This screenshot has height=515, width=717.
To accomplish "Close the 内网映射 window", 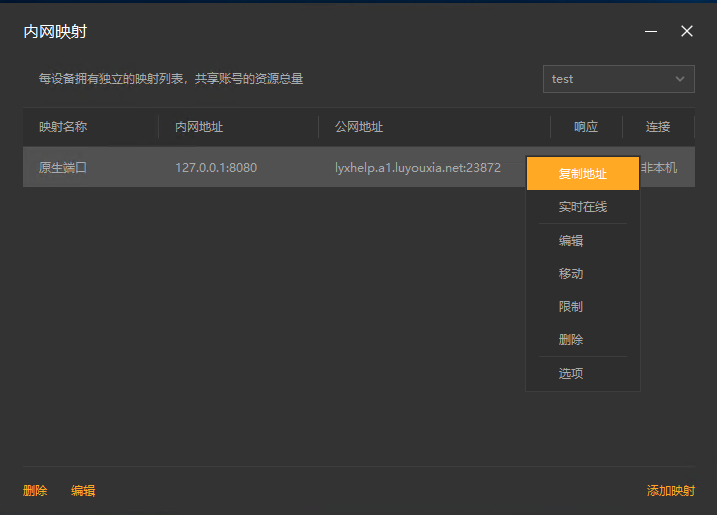I will (x=687, y=31).
